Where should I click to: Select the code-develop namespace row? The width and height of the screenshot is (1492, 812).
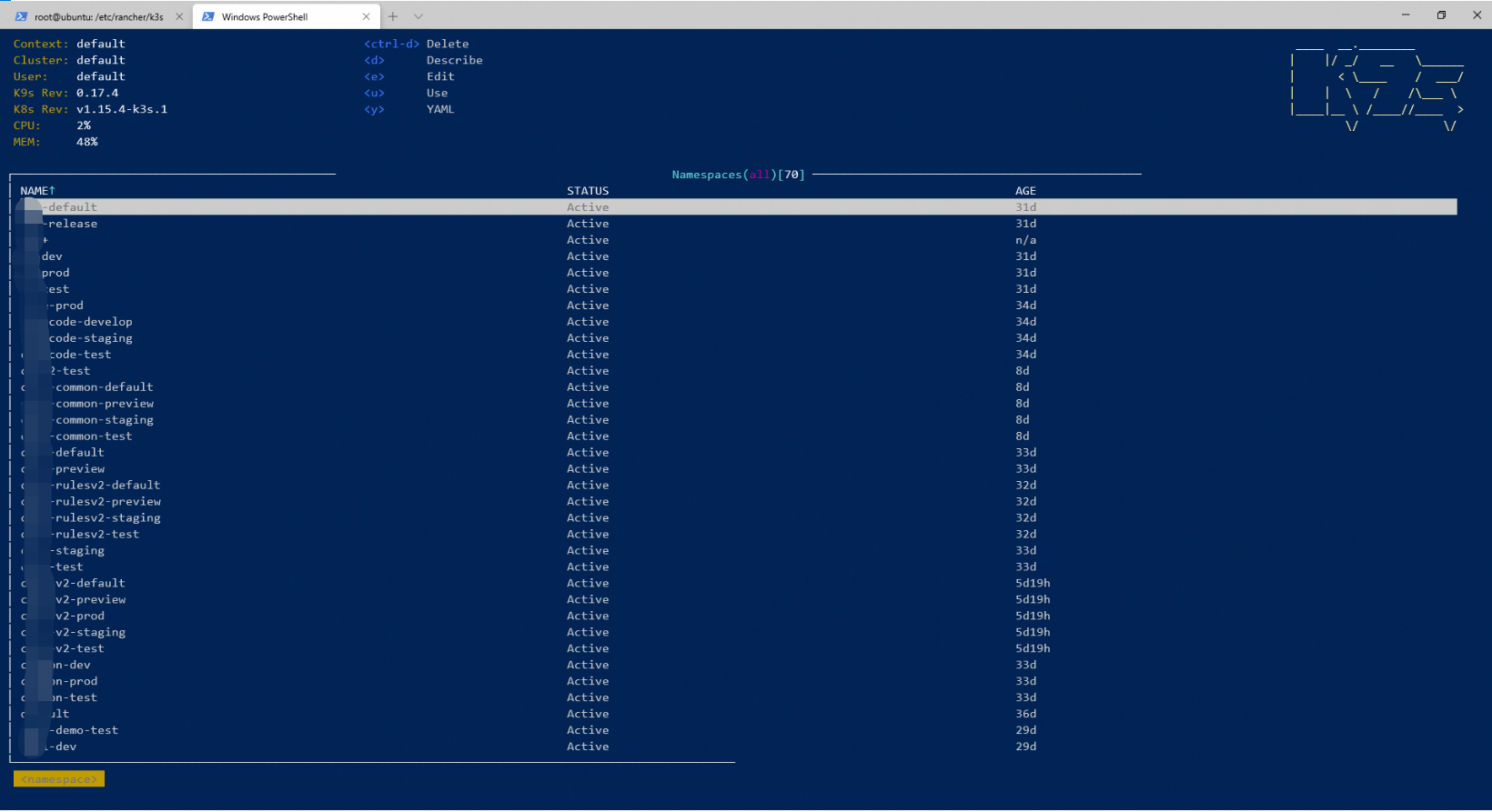tap(737, 322)
